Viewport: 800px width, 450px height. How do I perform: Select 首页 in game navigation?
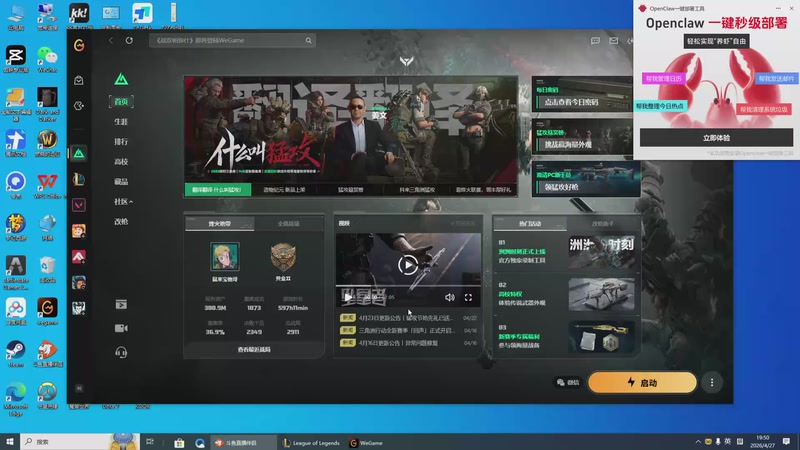[x=121, y=102]
